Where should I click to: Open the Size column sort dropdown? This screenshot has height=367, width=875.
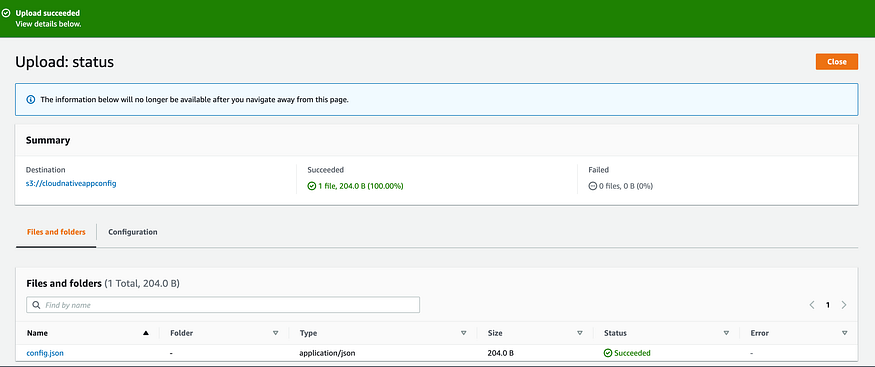(x=579, y=333)
